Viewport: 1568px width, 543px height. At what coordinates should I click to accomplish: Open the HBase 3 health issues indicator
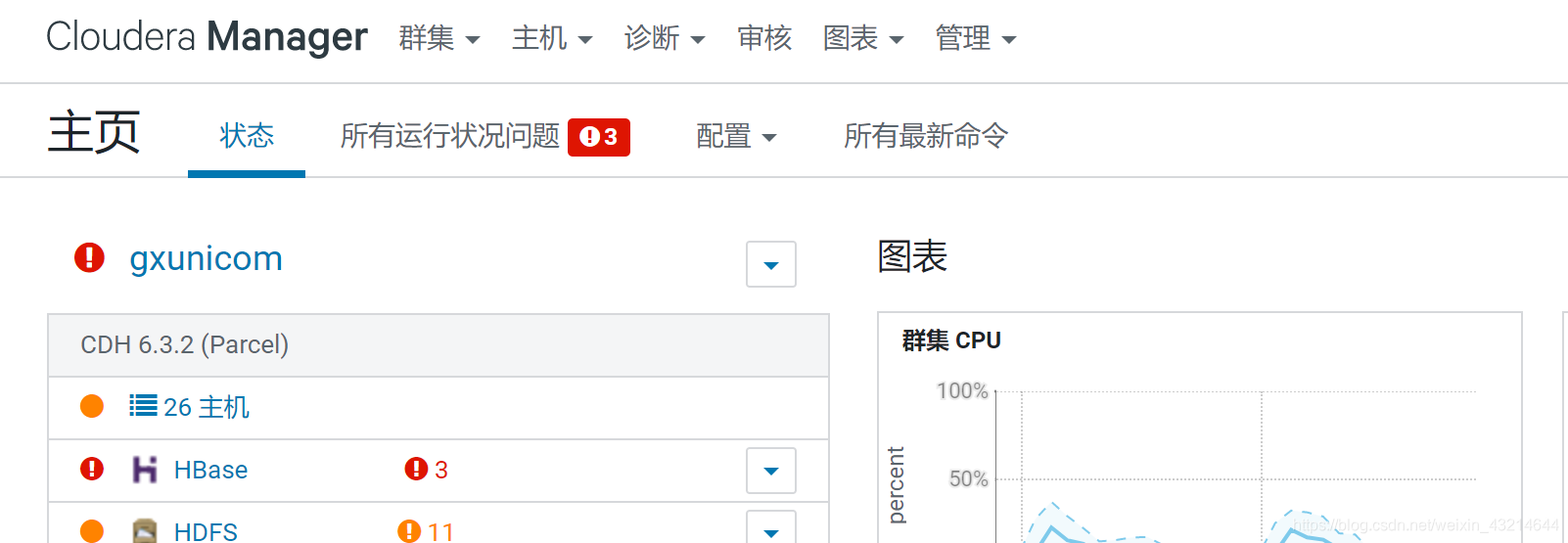[427, 470]
